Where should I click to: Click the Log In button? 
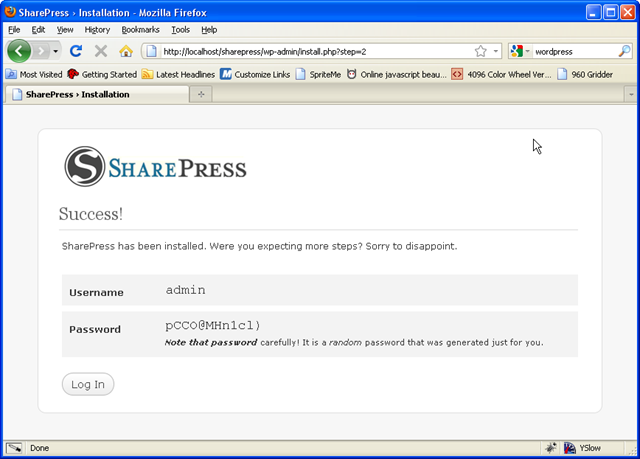coord(88,384)
